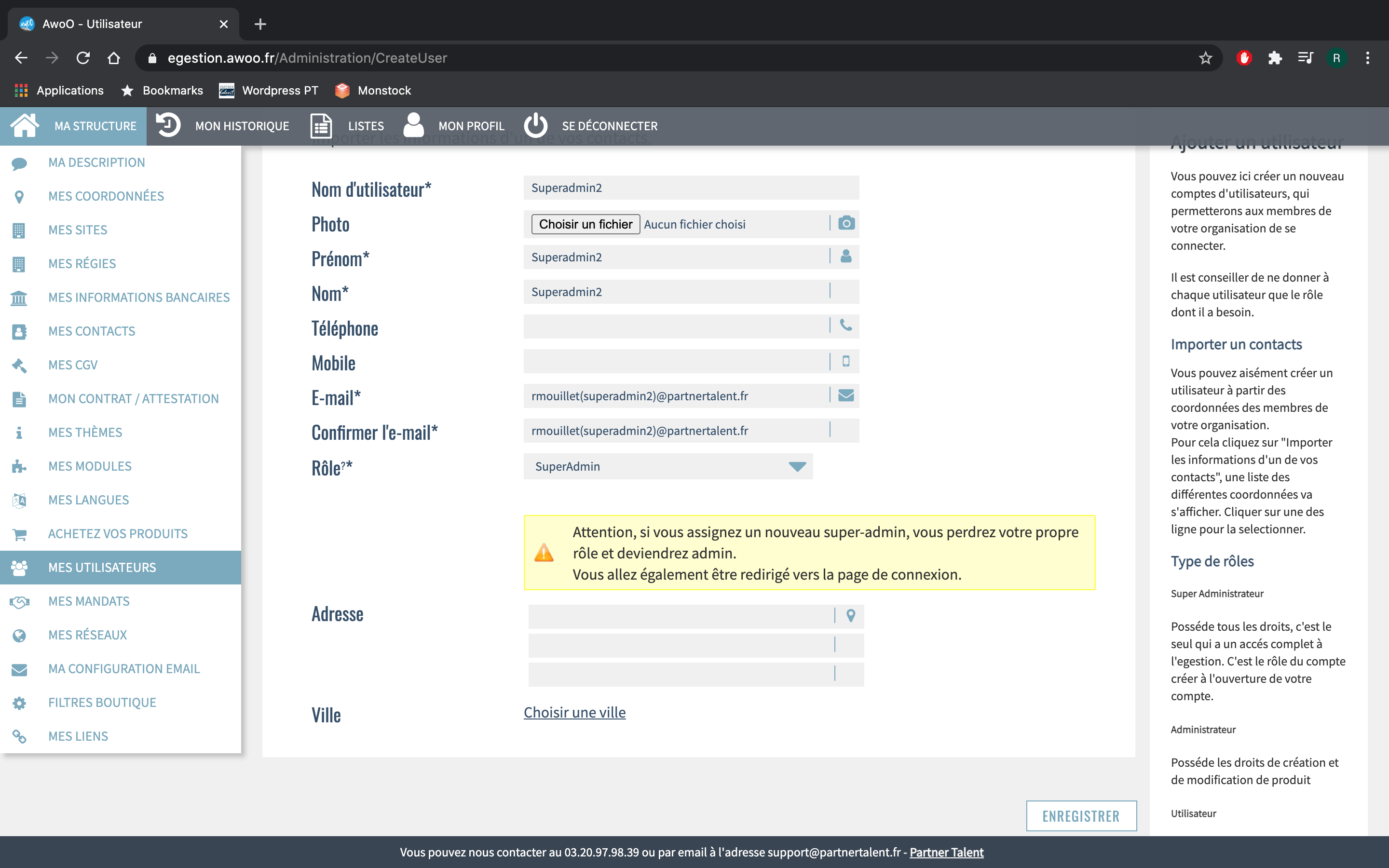Click the map pin icon in Adresse field
The image size is (1389, 868).
point(851,616)
